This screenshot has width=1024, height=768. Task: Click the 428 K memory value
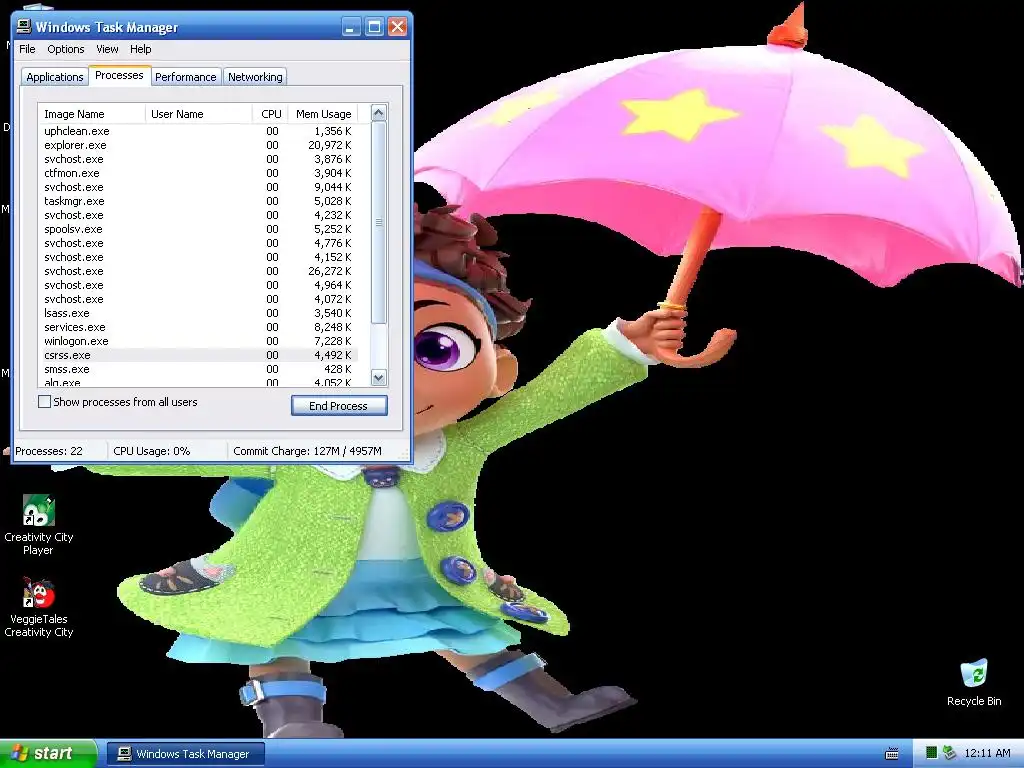tap(338, 369)
